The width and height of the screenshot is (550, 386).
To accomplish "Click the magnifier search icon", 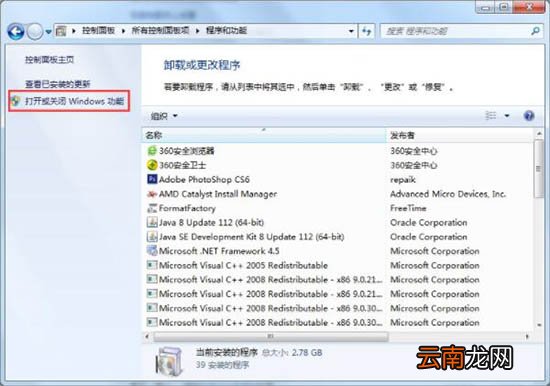I will pyautogui.click(x=535, y=31).
